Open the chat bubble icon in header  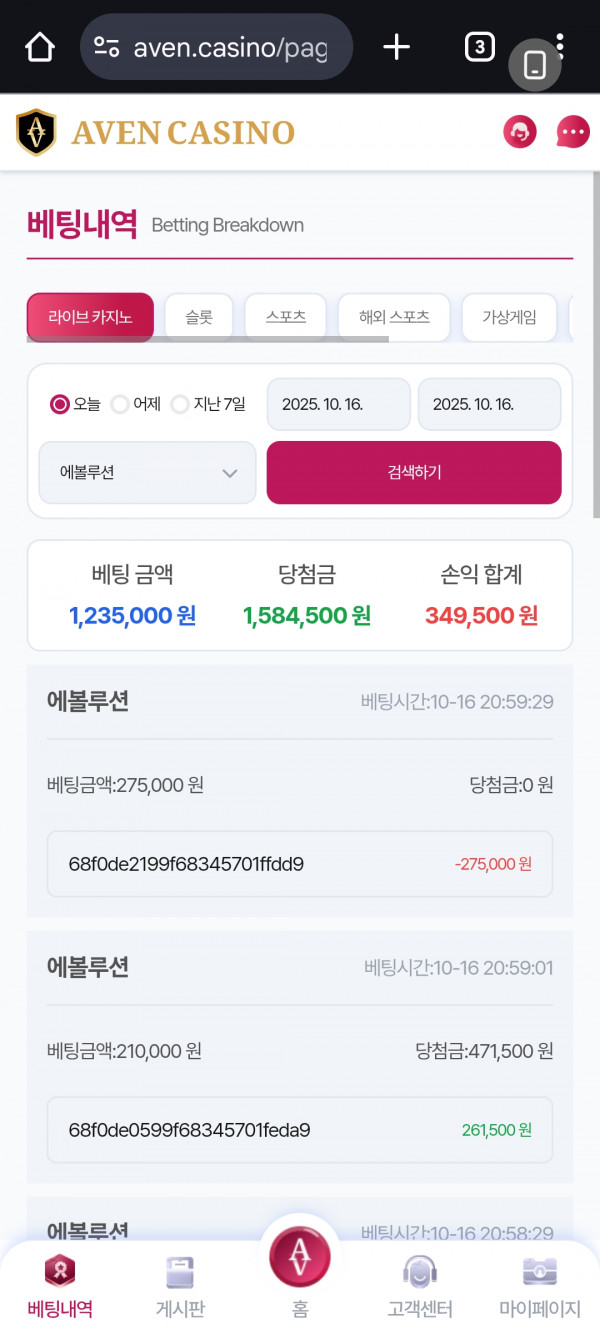point(573,132)
